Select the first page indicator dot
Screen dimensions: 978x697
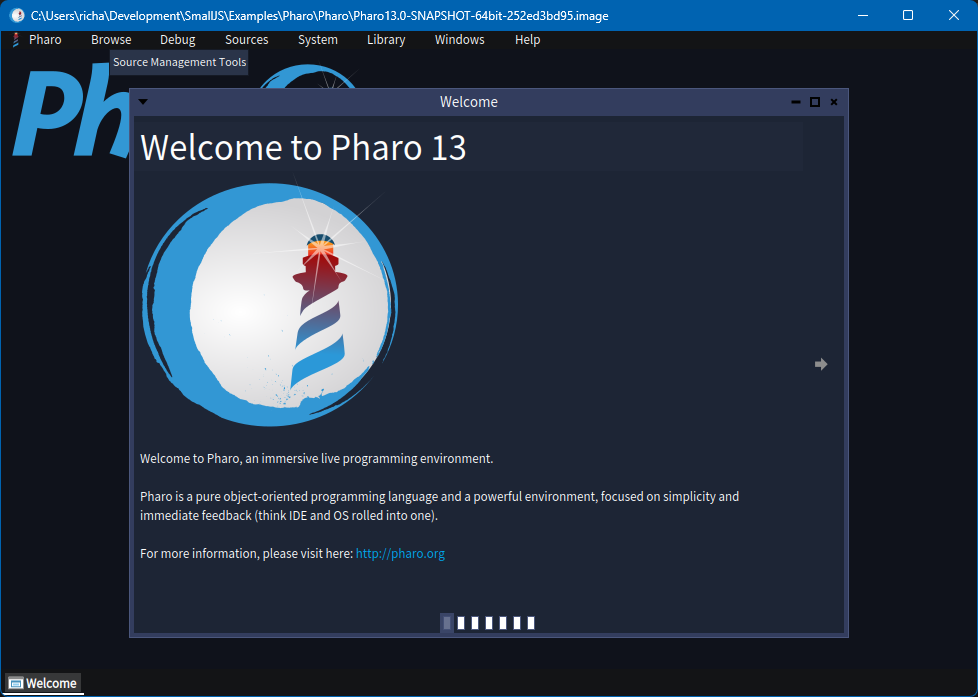447,623
